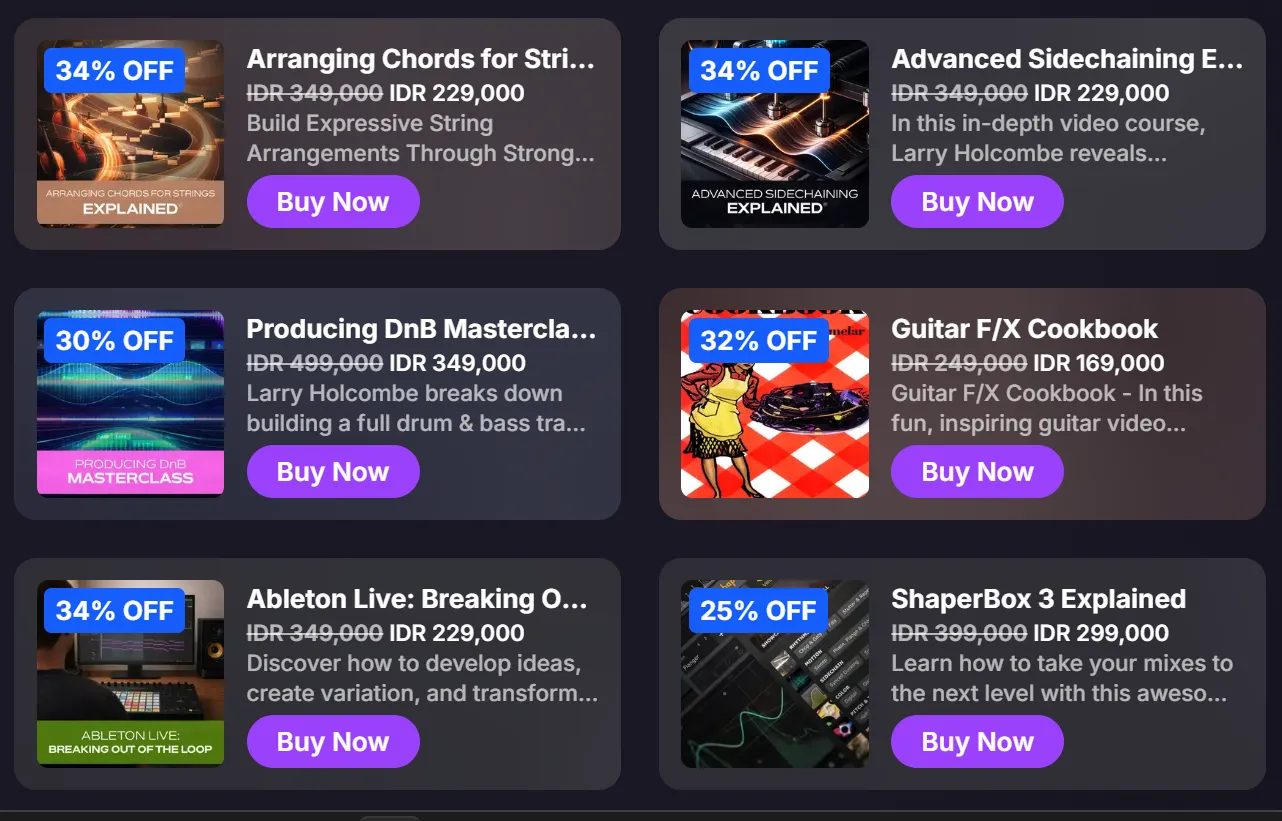Open the Guitar F/X Cookbook title

[1024, 329]
